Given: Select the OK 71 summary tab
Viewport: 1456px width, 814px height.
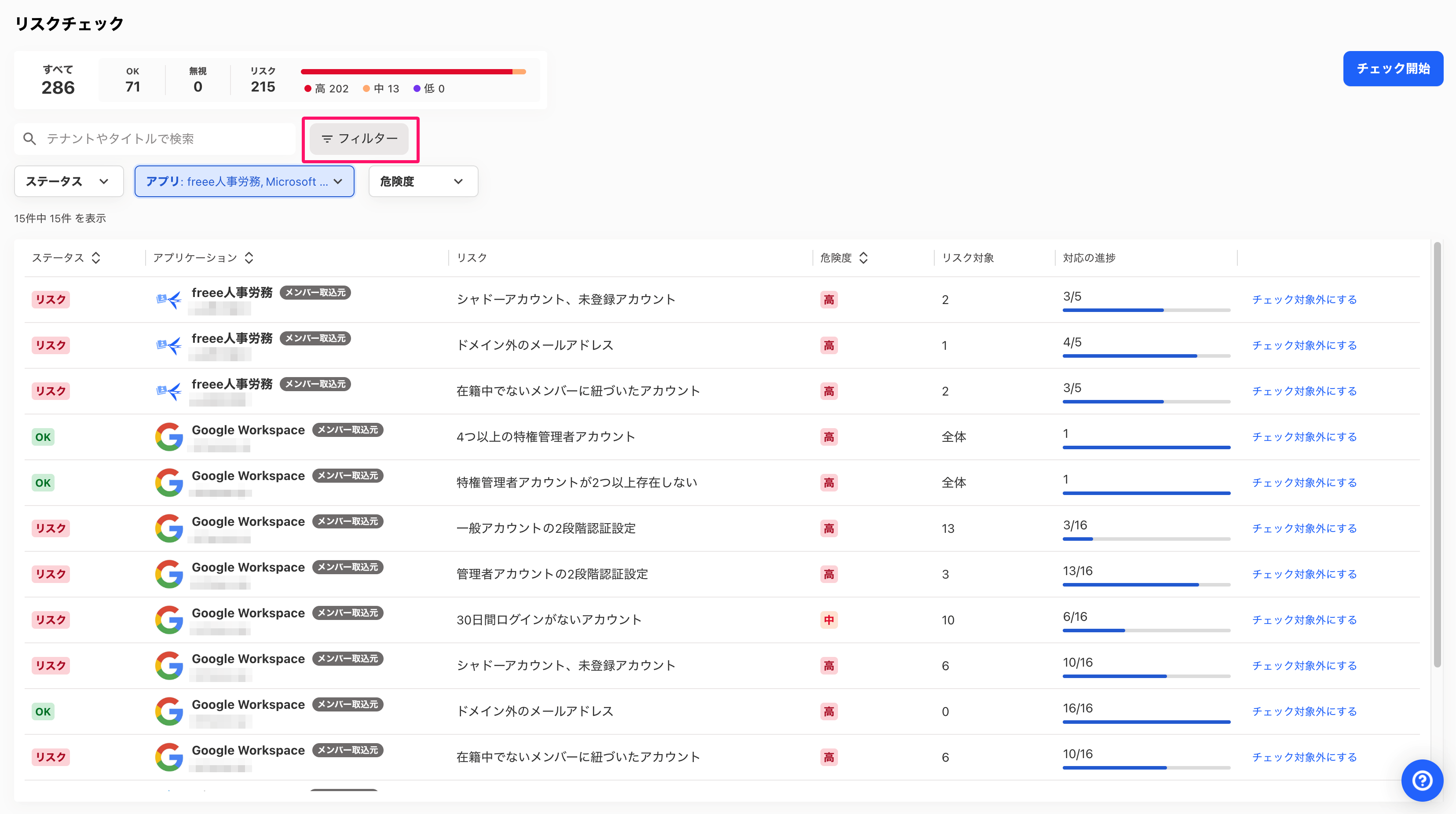Looking at the screenshot, I should [x=133, y=80].
